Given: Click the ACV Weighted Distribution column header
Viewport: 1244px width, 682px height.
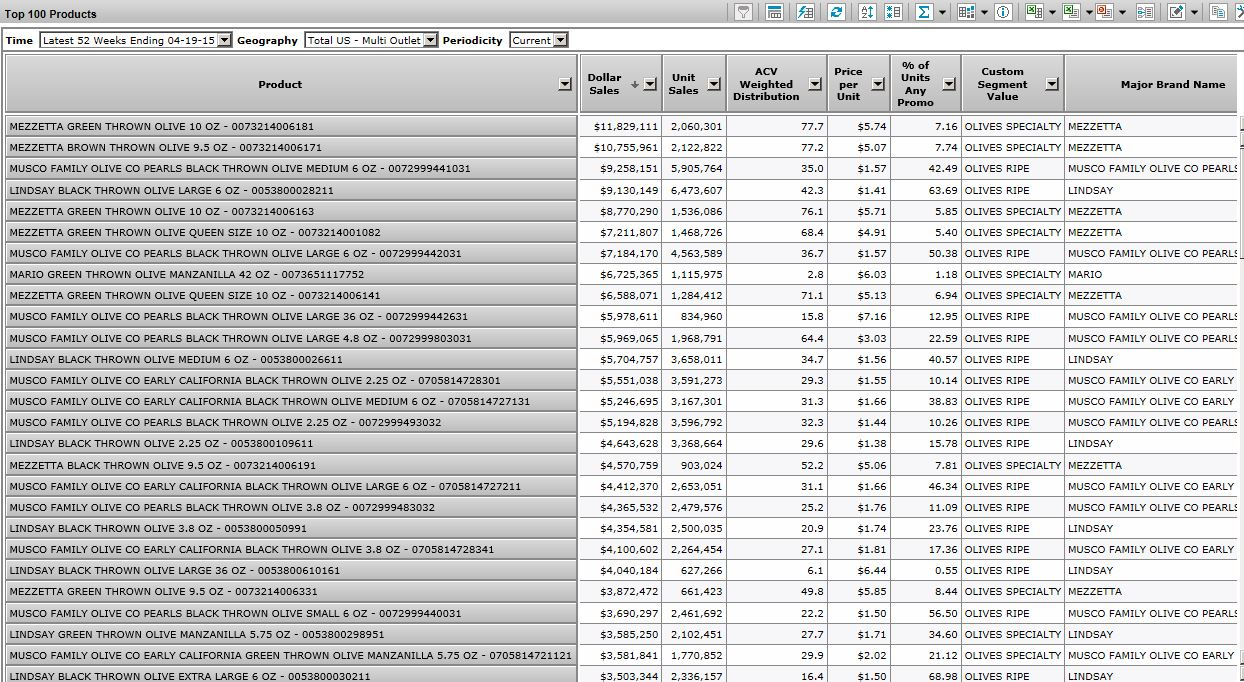Looking at the screenshot, I should (x=766, y=84).
